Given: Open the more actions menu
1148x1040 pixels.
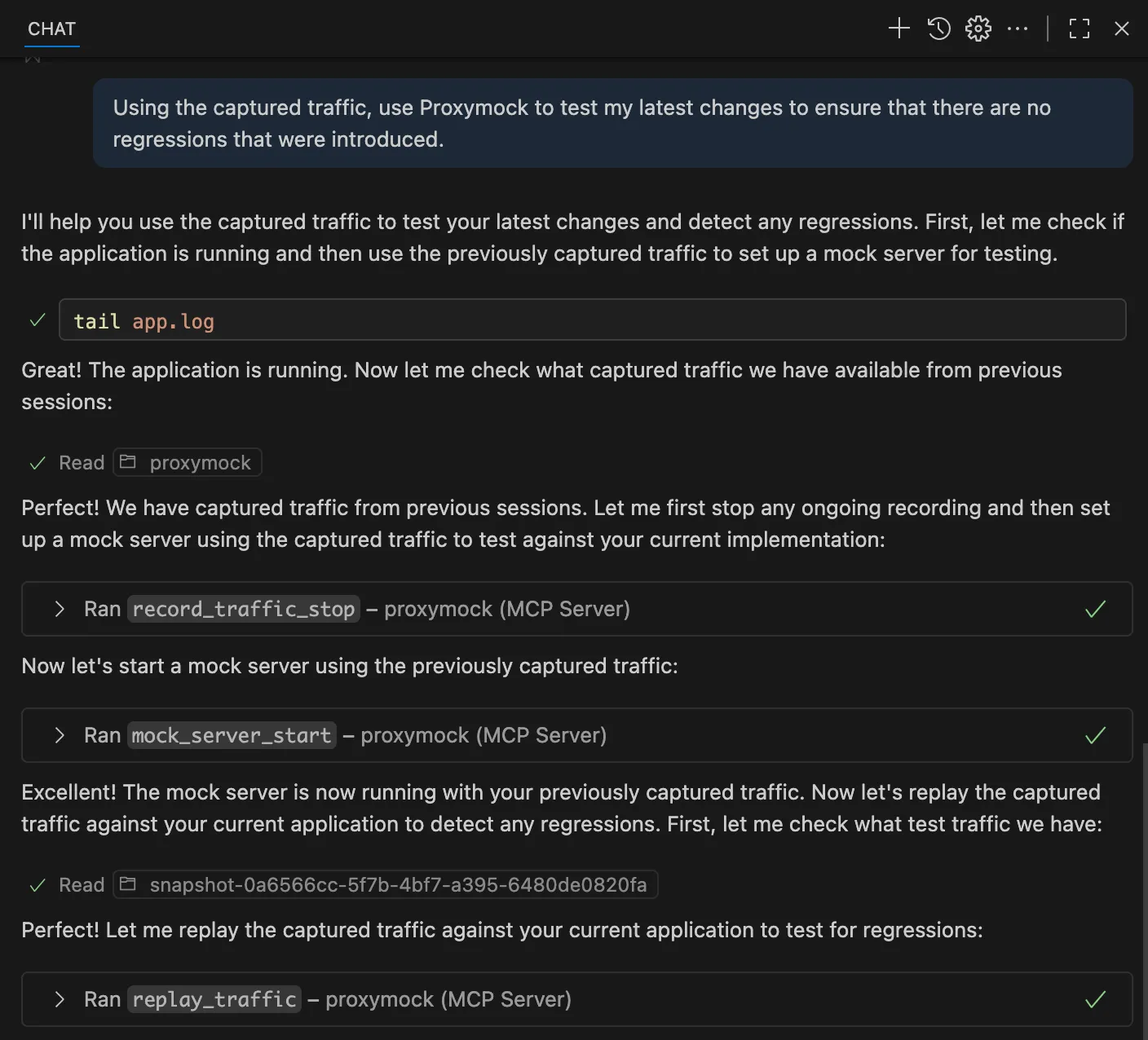Looking at the screenshot, I should [x=1018, y=28].
